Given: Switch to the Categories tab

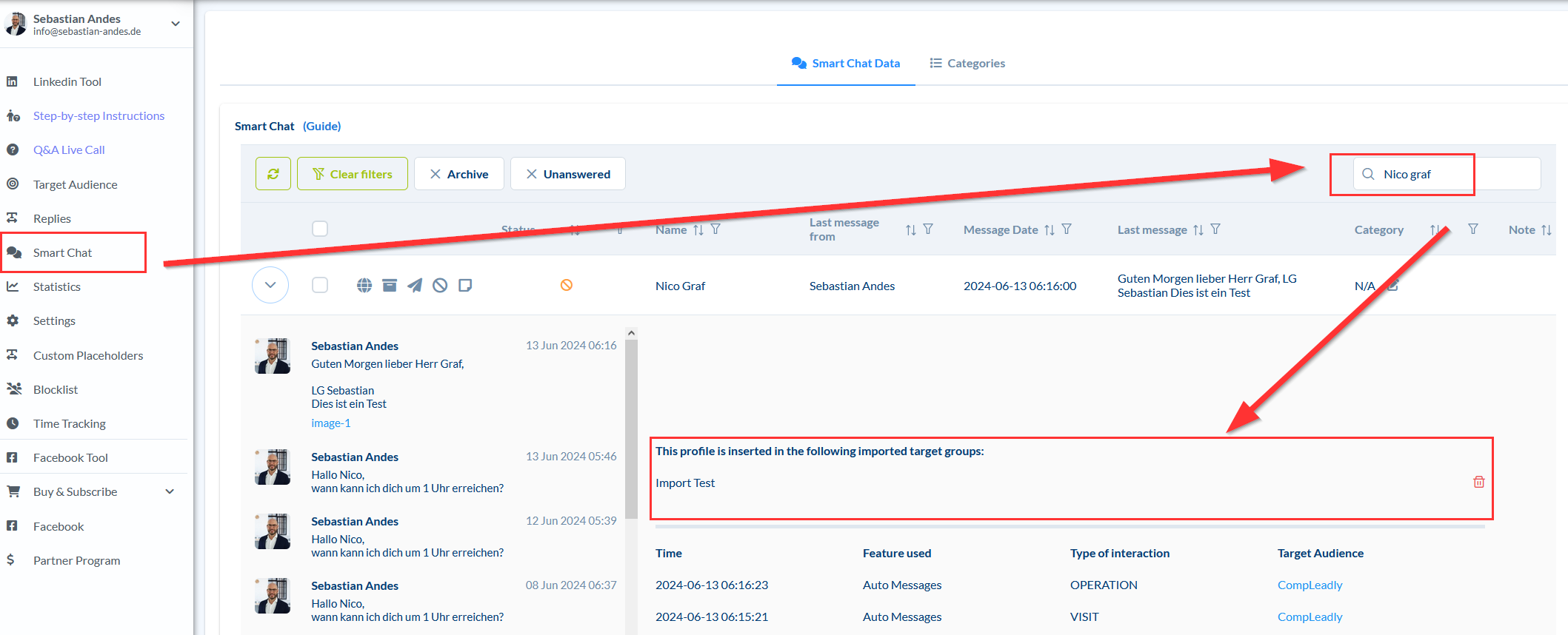Looking at the screenshot, I should (967, 64).
